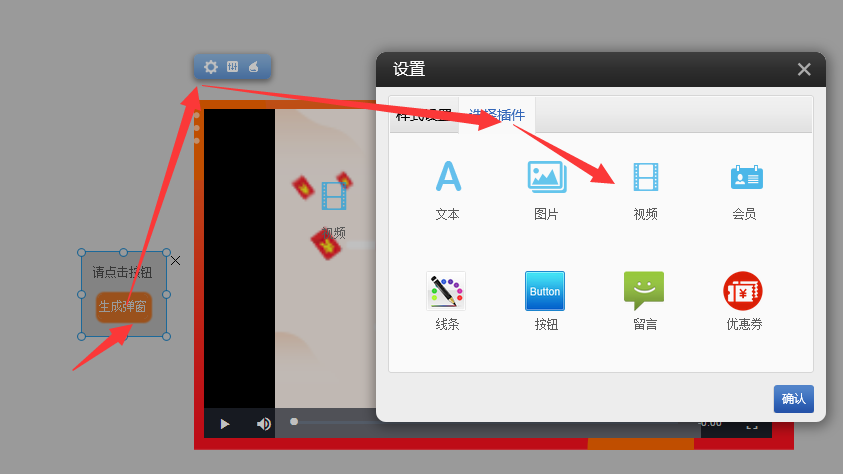The width and height of the screenshot is (843, 474).
Task: Click the sliders adjust icon in floating toolbar
Action: (233, 67)
